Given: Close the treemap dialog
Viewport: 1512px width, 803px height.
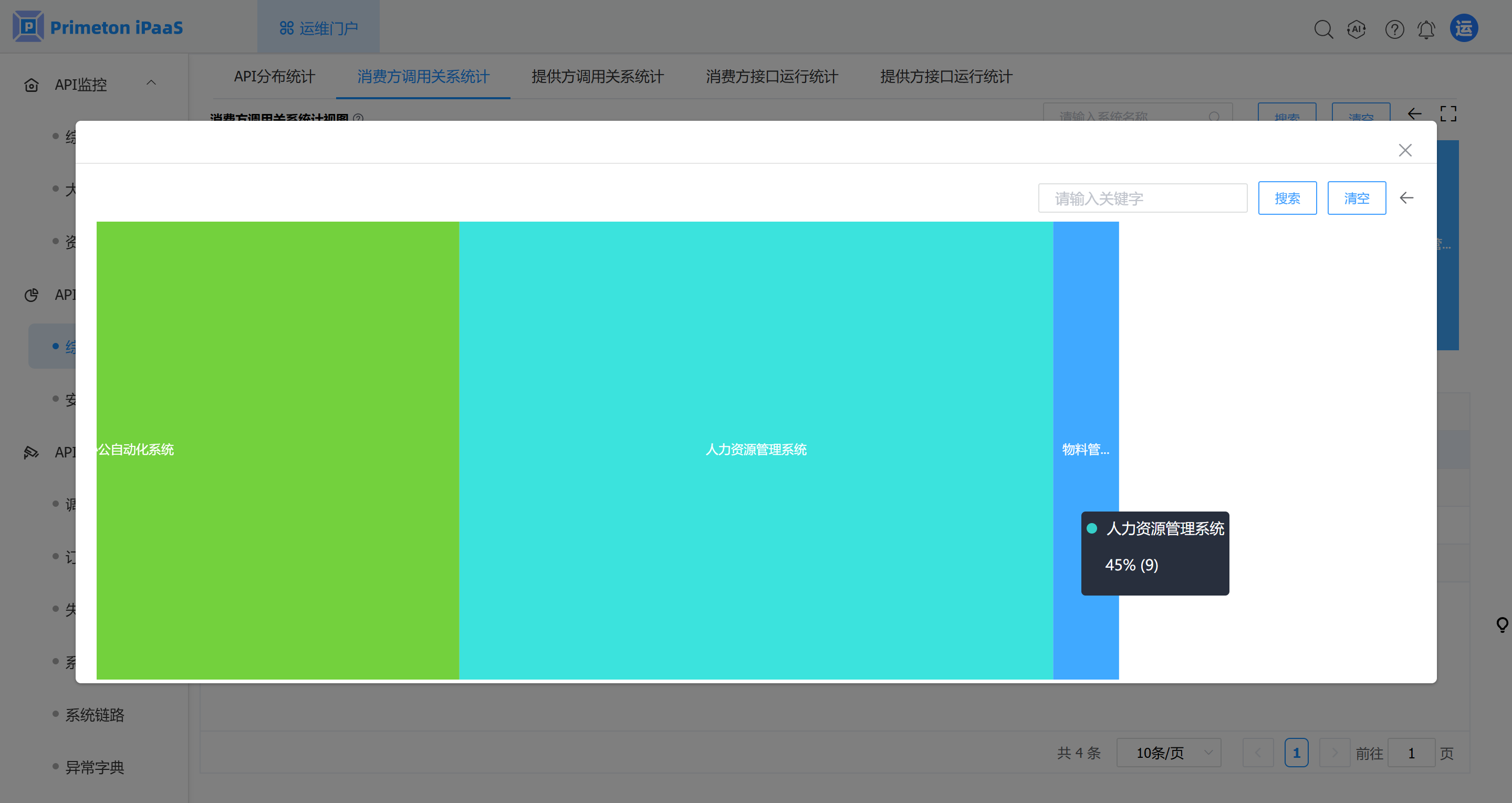Looking at the screenshot, I should [x=1404, y=150].
